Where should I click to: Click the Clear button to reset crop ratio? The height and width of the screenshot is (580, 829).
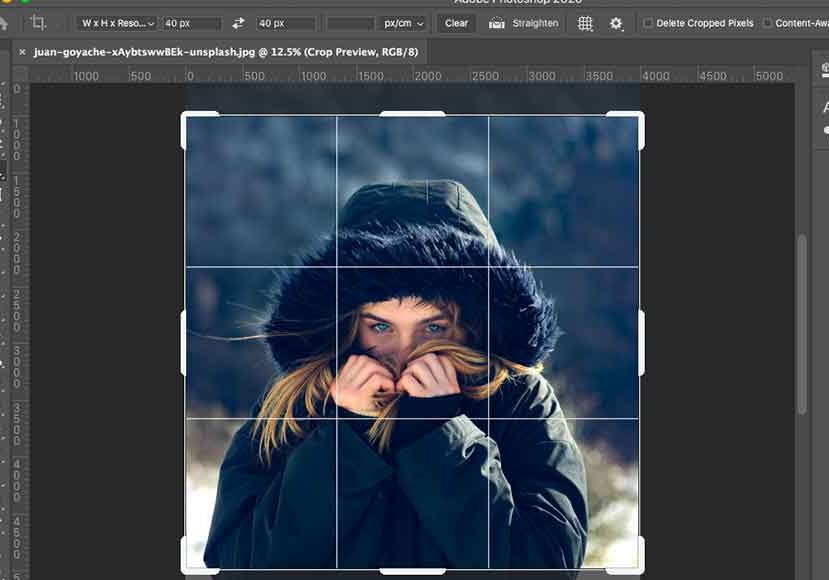tap(455, 22)
